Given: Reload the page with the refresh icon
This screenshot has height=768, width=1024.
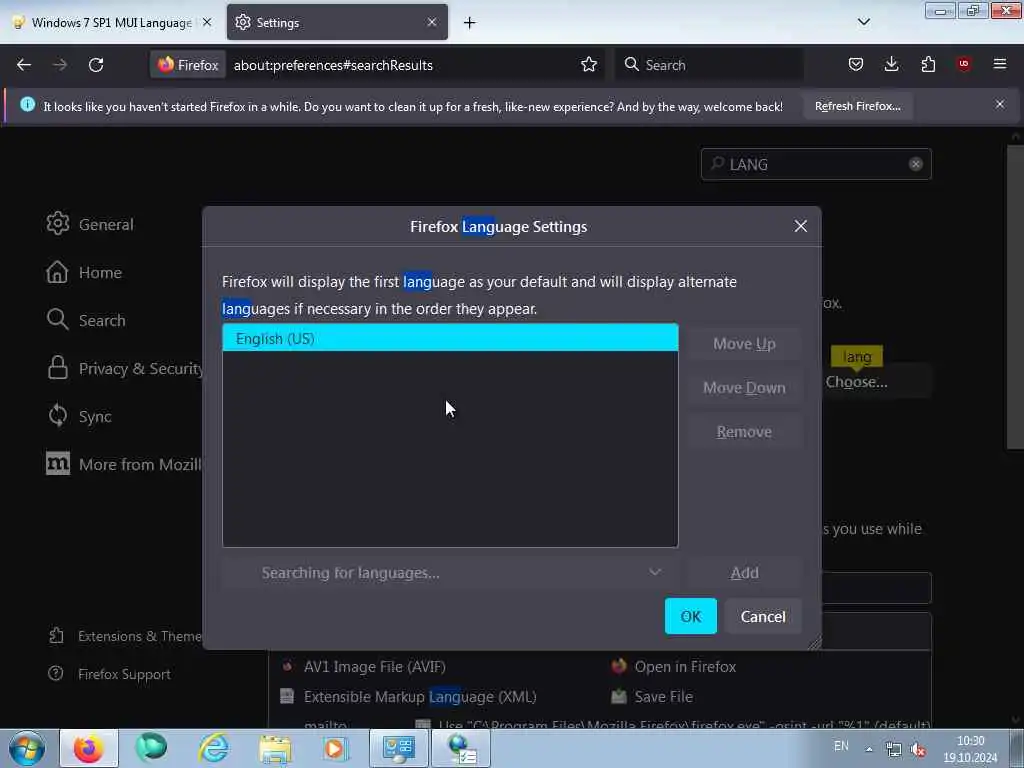Looking at the screenshot, I should click(96, 65).
